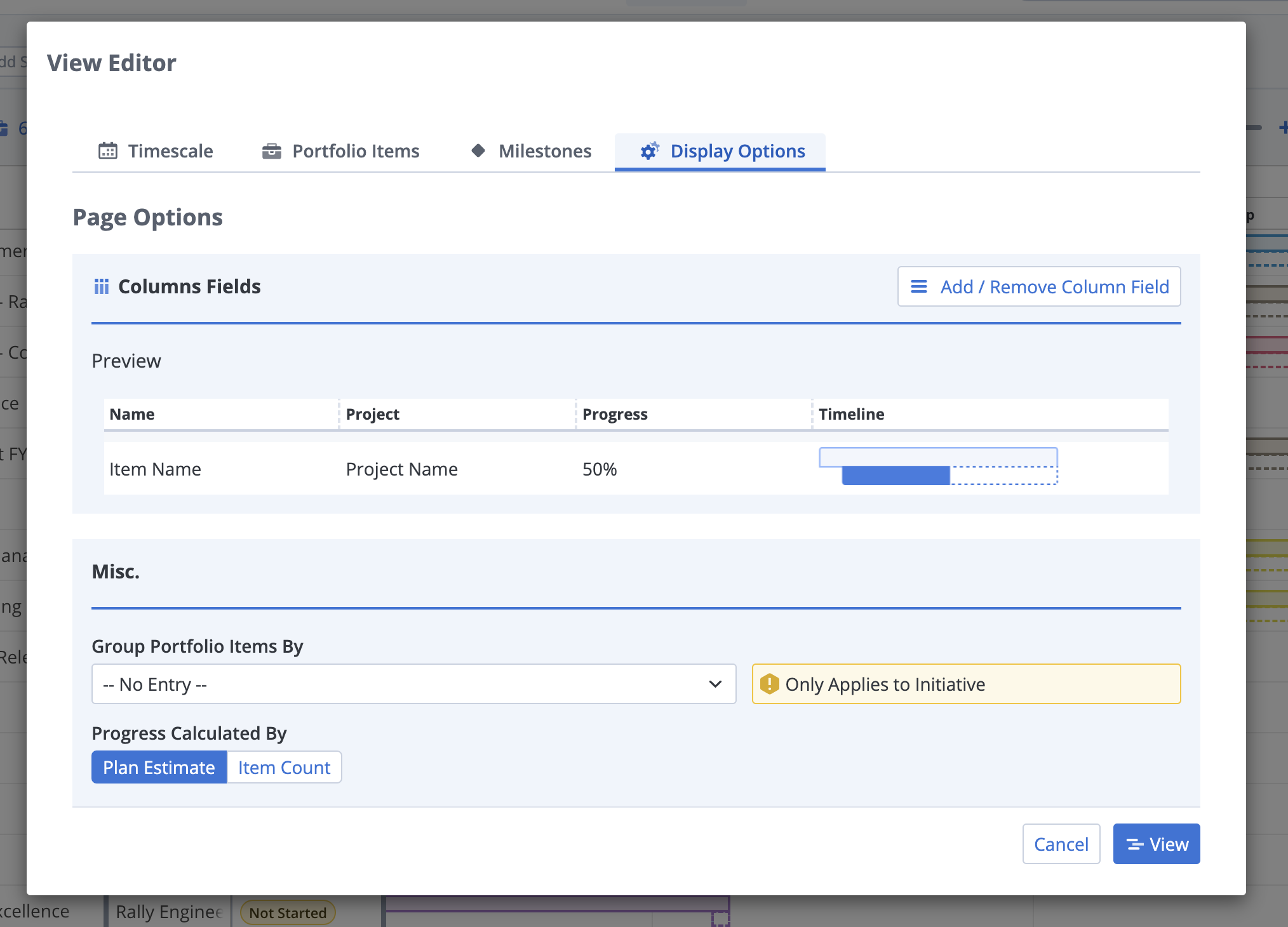Viewport: 1288px width, 927px height.
Task: Click the chevron on the No Entry selector
Action: (715, 684)
